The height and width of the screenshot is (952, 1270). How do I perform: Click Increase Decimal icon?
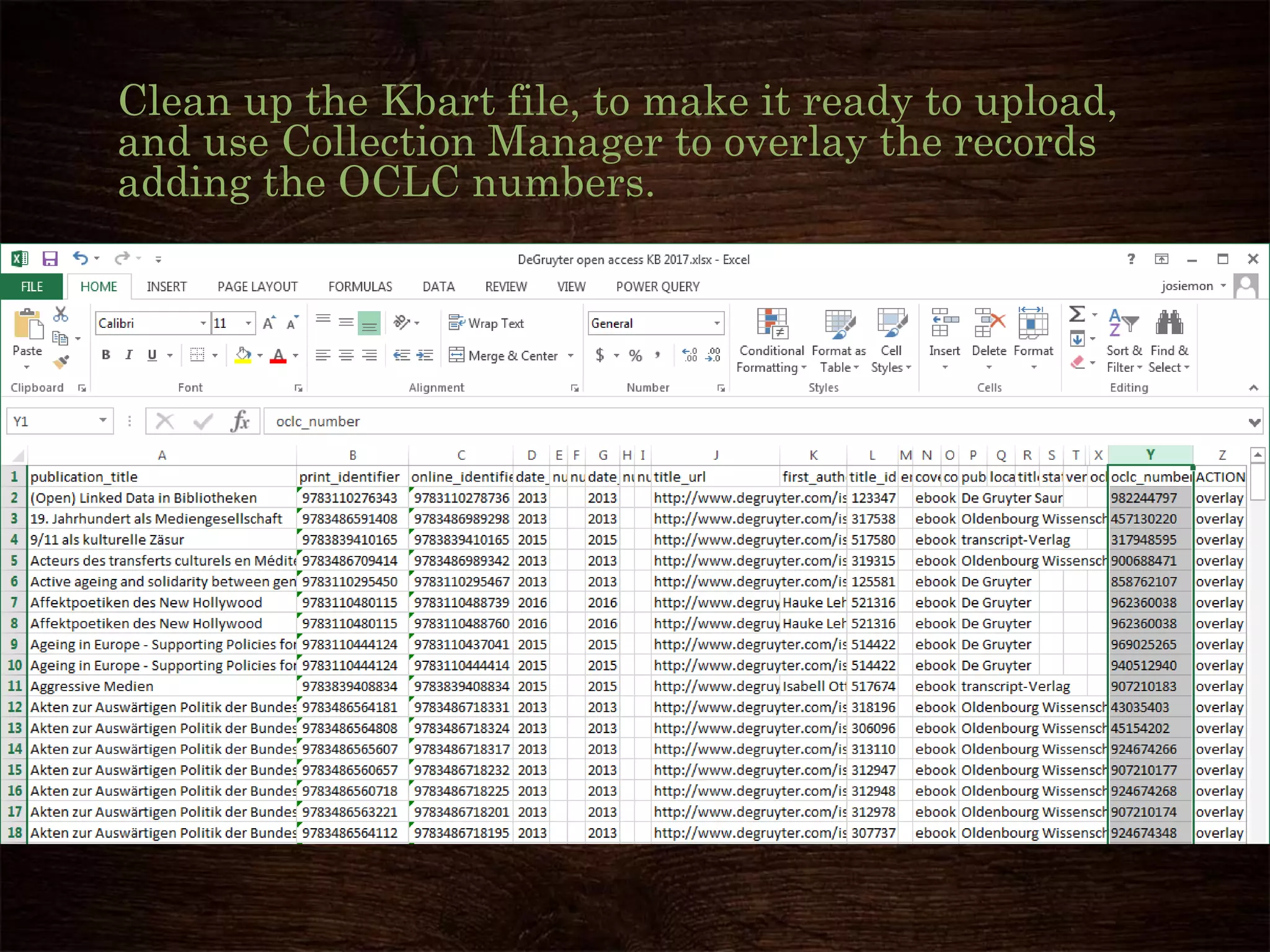click(x=690, y=355)
